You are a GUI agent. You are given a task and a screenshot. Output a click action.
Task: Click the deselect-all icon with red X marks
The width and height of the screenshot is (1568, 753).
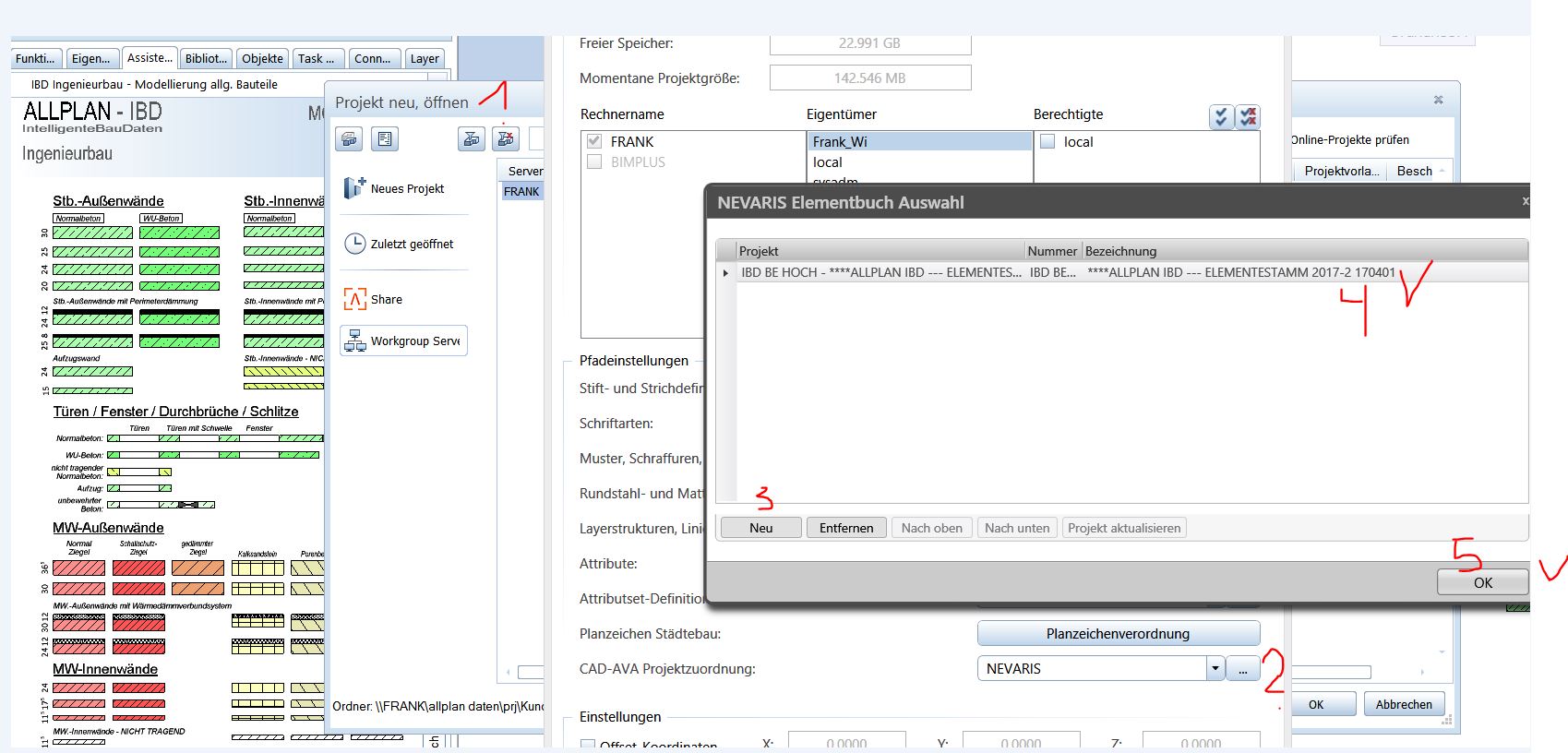1248,116
